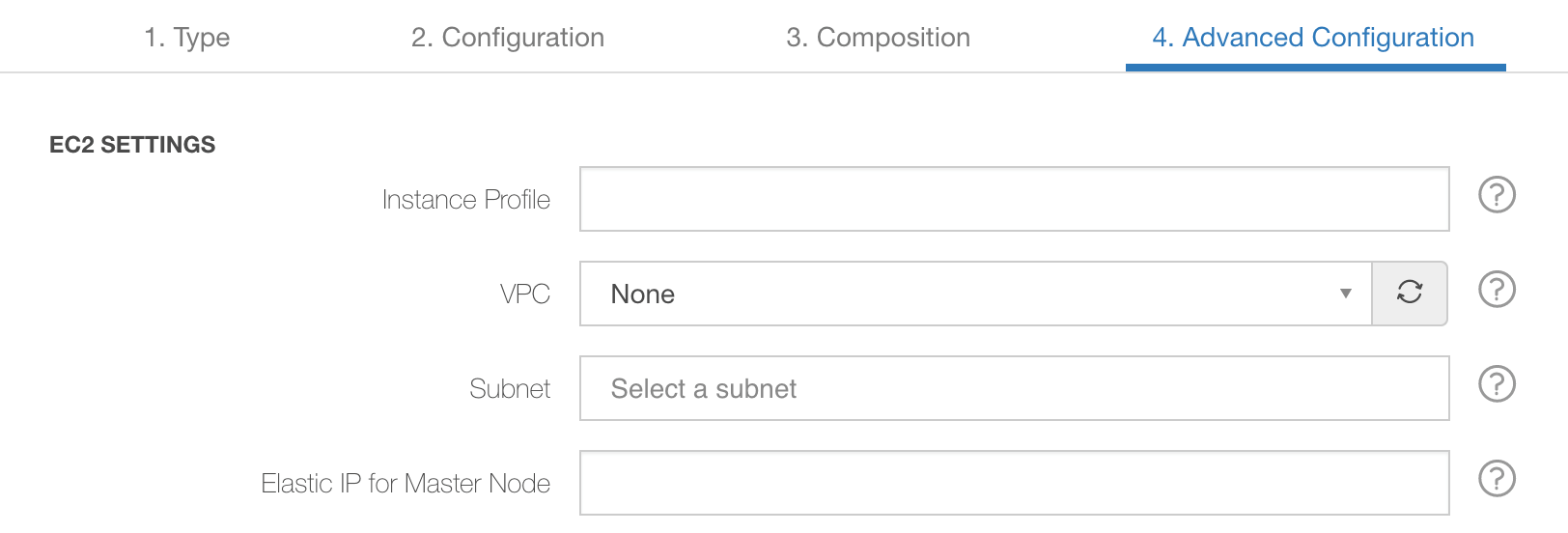Click the Elastic IP for Master Node label
The width and height of the screenshot is (1568, 533).
pyautogui.click(x=406, y=484)
